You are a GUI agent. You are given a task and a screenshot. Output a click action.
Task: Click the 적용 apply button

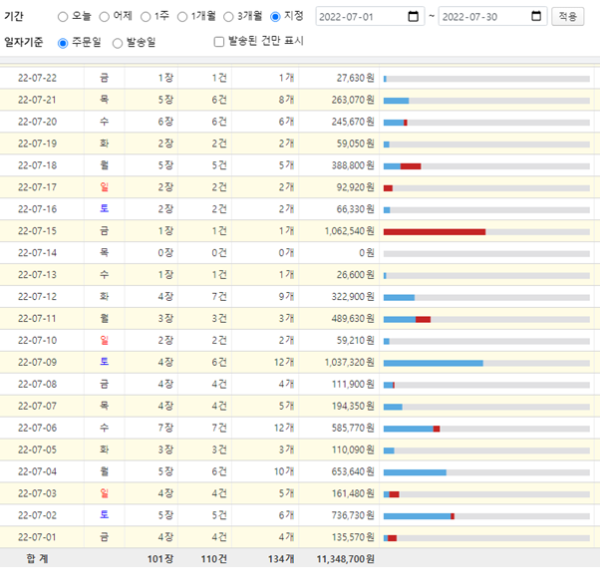[x=567, y=16]
